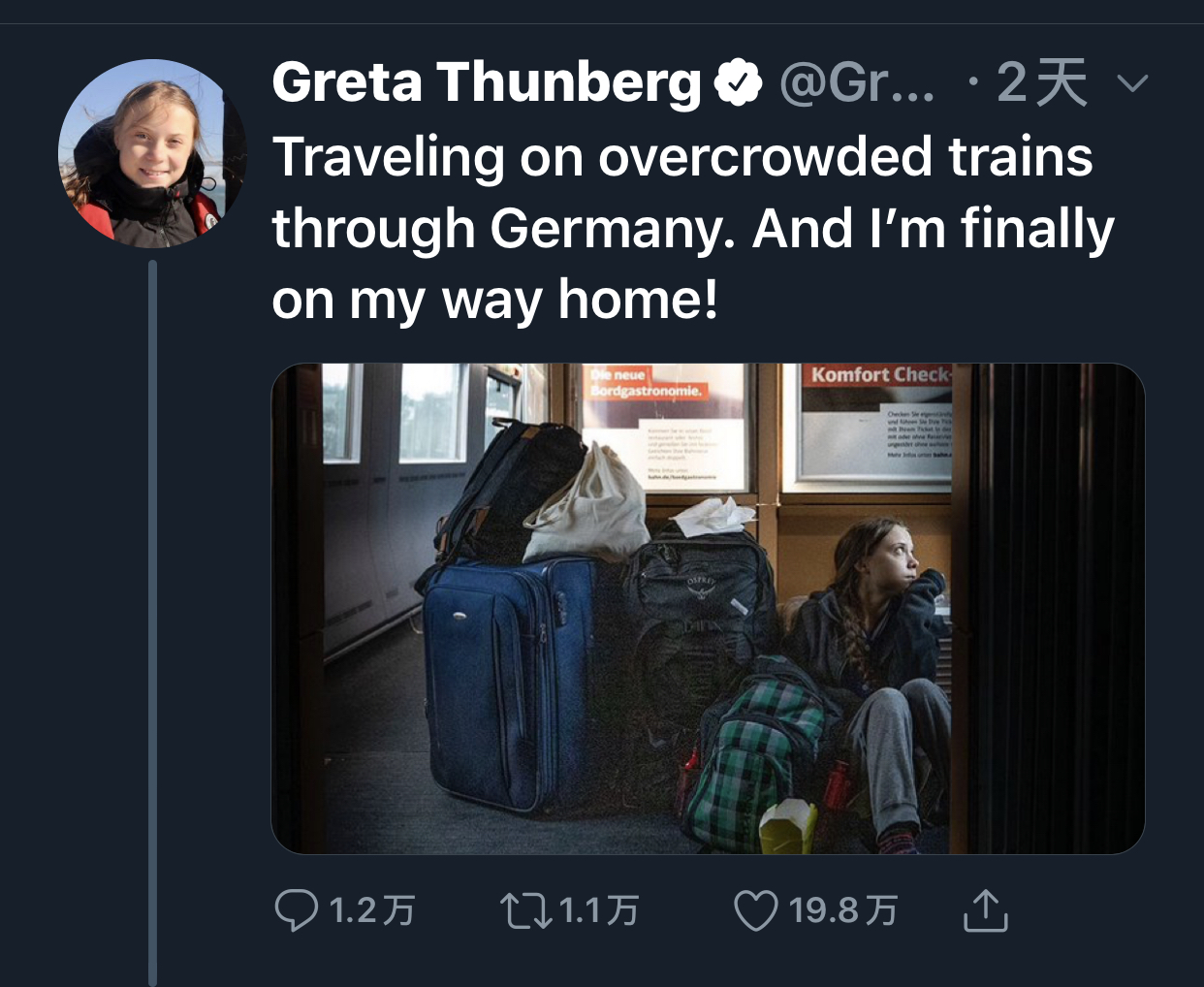Click the truncated @Gr... handle
Screen dimensions: 1204x987
[857, 83]
